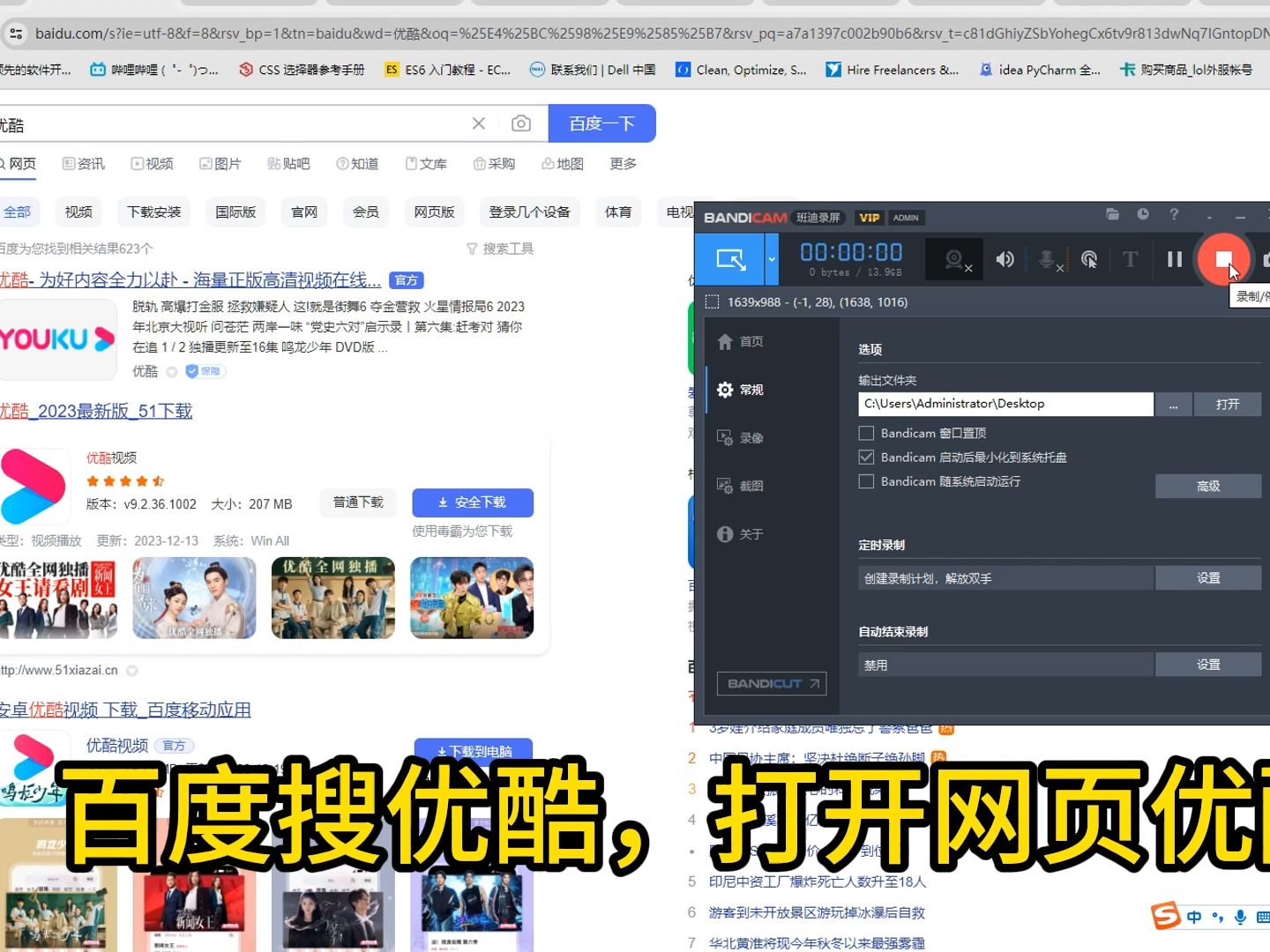Click the YOUKU logo thumbnail
The image size is (1270, 952).
[x=57, y=339]
